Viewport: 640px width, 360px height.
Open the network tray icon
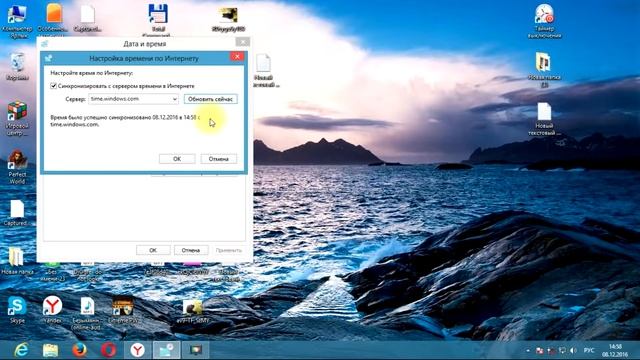pyautogui.click(x=562, y=351)
